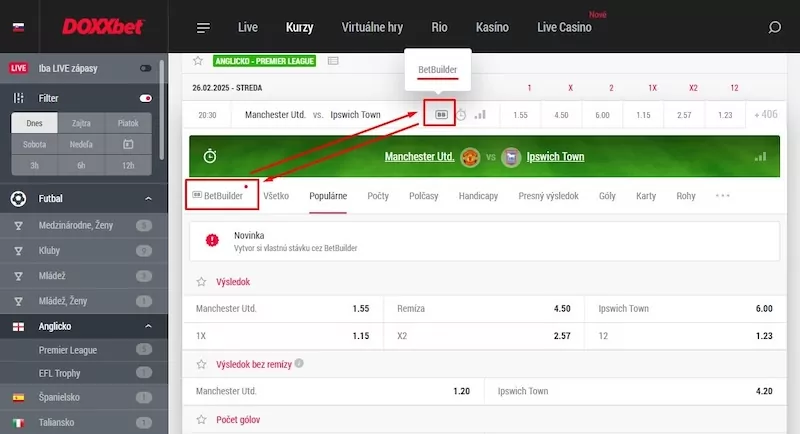This screenshot has width=800, height=434.
Task: Star the Počet gólov market
Action: (x=202, y=420)
